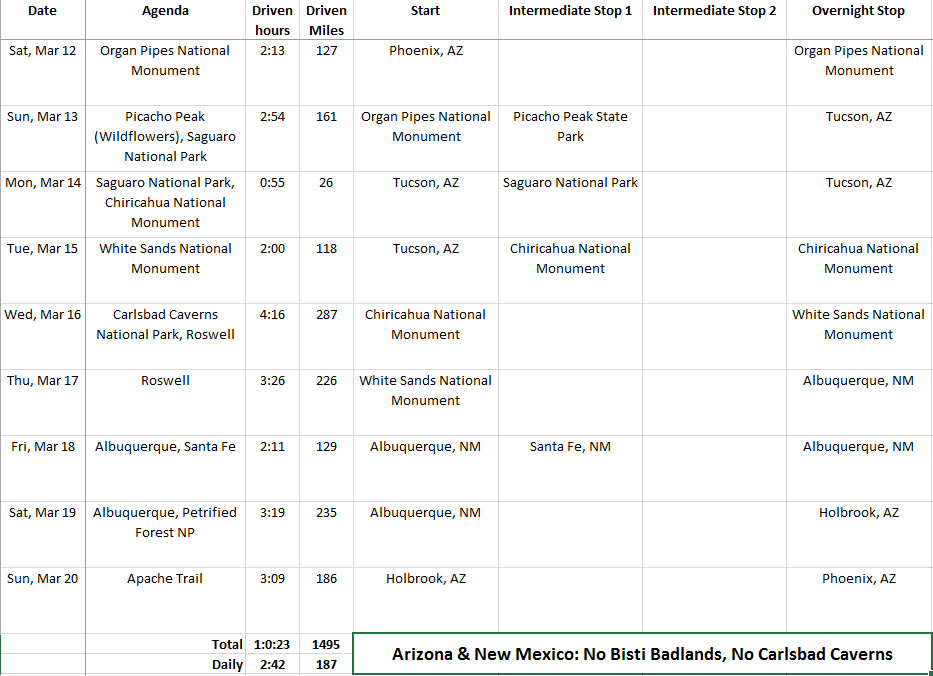Click the Tue, Mar 15 date cell
This screenshot has height=676, width=933.
tap(42, 249)
